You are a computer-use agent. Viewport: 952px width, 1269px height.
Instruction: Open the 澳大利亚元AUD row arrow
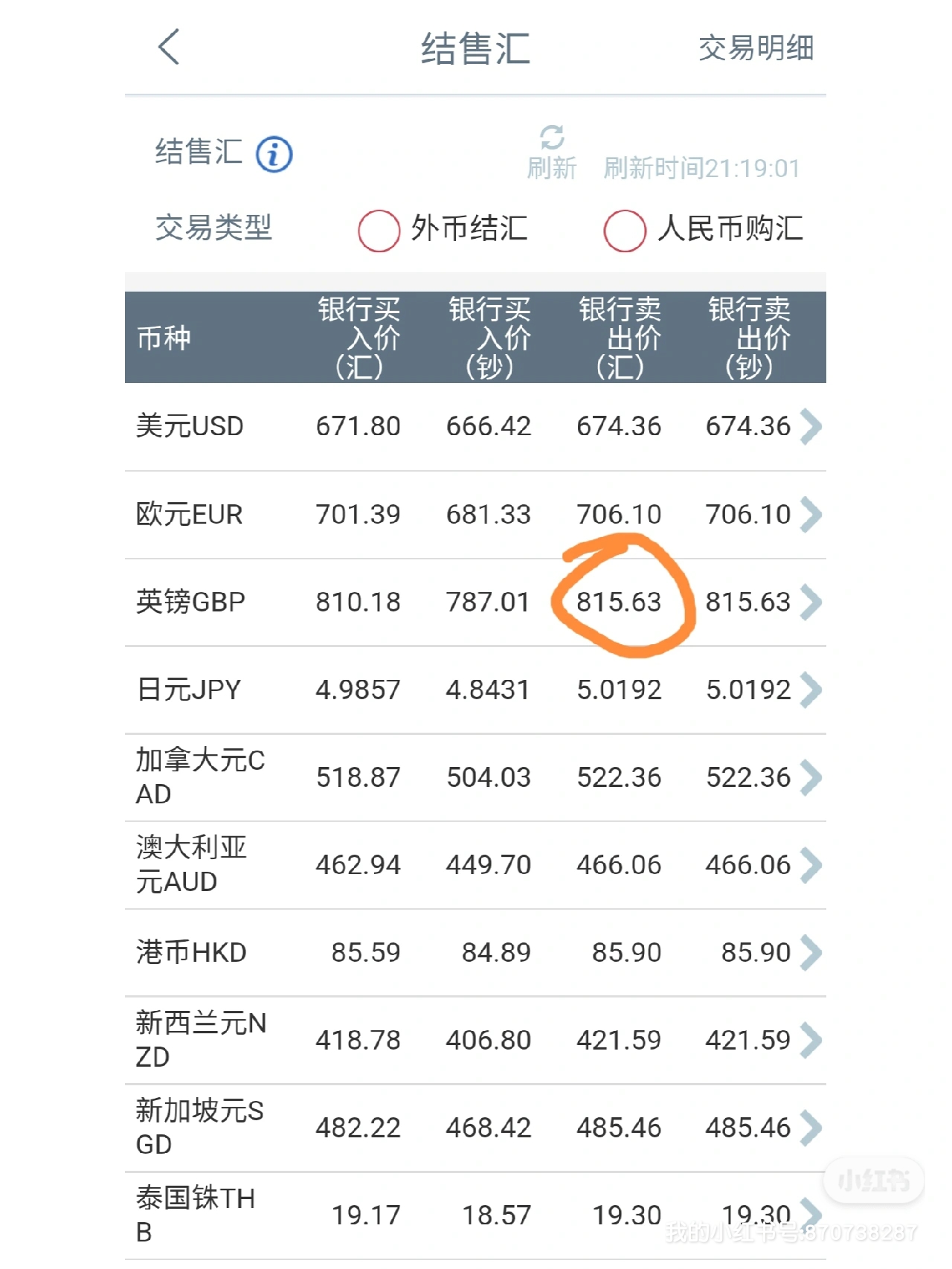click(x=811, y=864)
